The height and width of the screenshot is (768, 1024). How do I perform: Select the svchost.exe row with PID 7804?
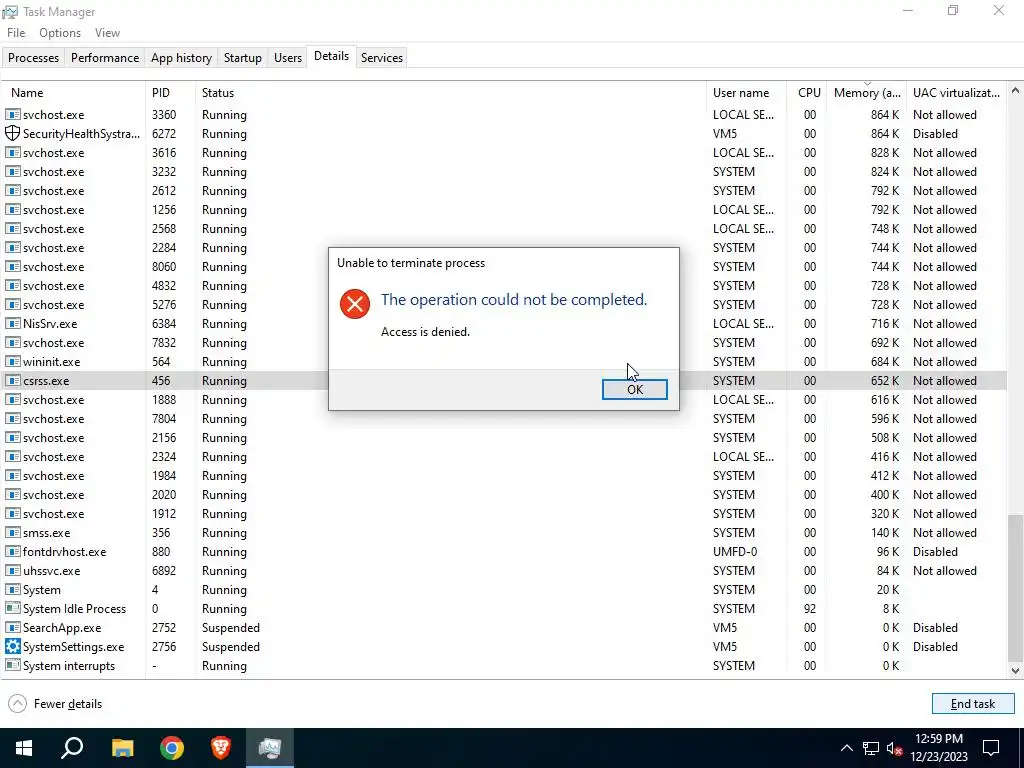tap(504, 418)
